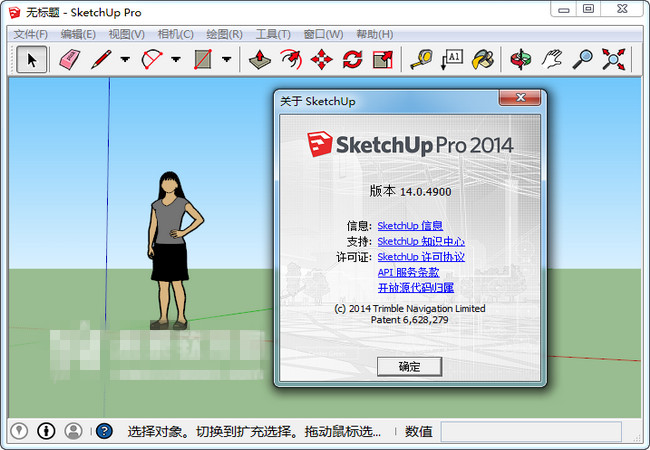Viewport: 650px width, 450px height.
Task: Select the Paint Bucket tool
Action: tap(483, 60)
